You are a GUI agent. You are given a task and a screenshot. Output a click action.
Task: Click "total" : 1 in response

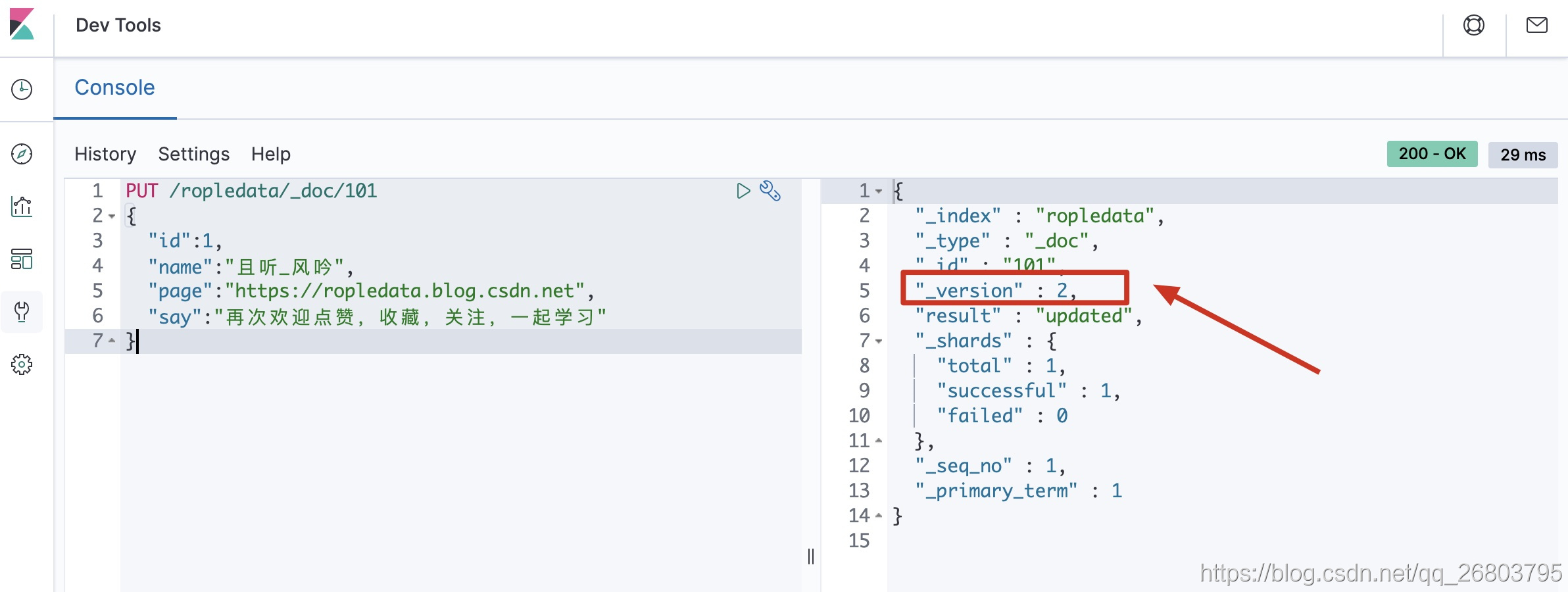(x=1001, y=366)
